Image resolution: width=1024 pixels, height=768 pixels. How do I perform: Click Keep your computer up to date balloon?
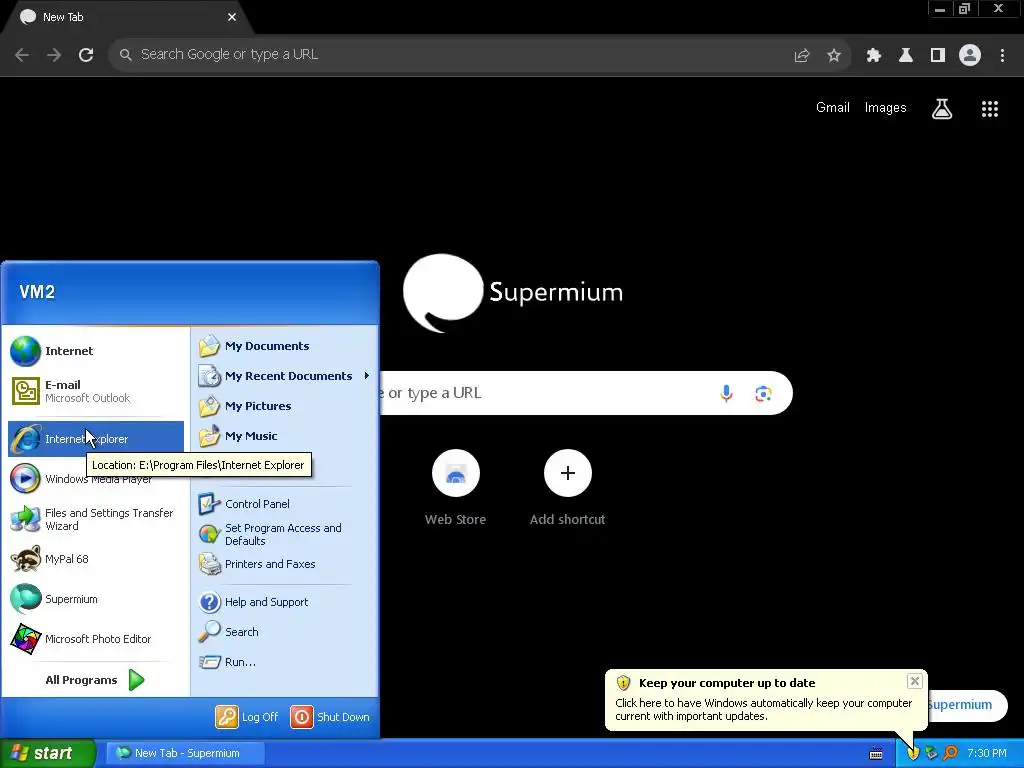(765, 699)
